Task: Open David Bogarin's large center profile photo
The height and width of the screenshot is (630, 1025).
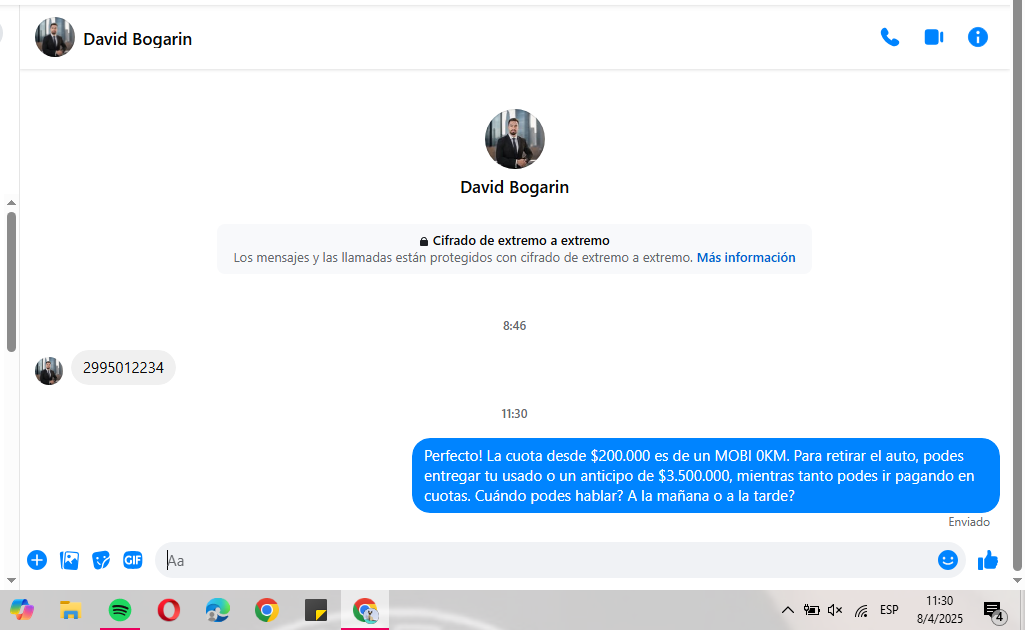Action: click(514, 139)
